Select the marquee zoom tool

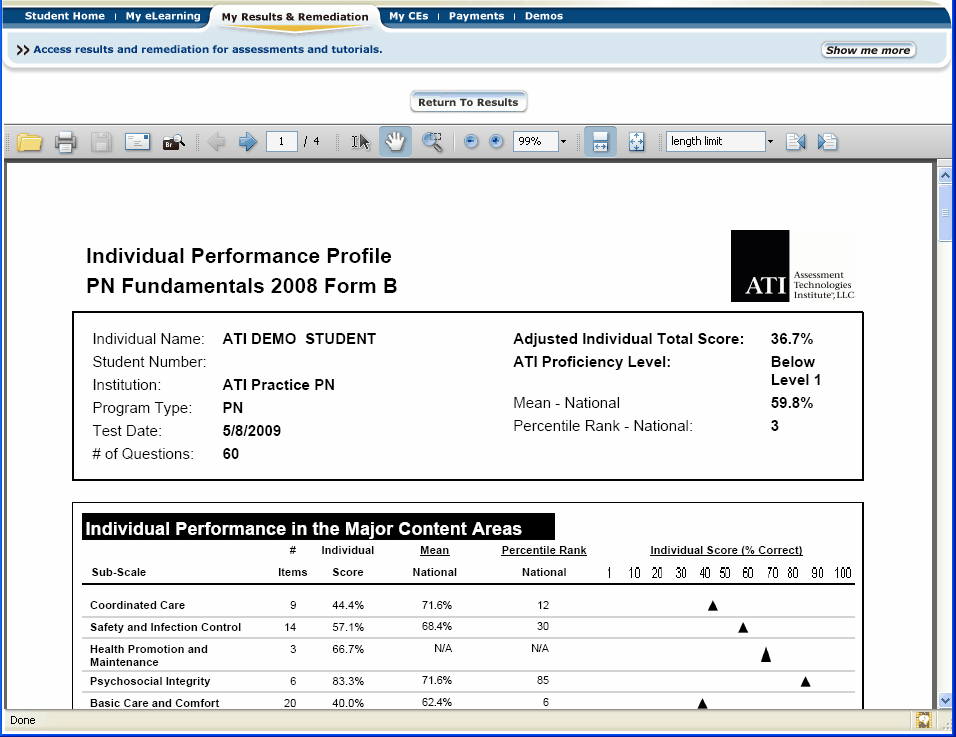(x=432, y=142)
